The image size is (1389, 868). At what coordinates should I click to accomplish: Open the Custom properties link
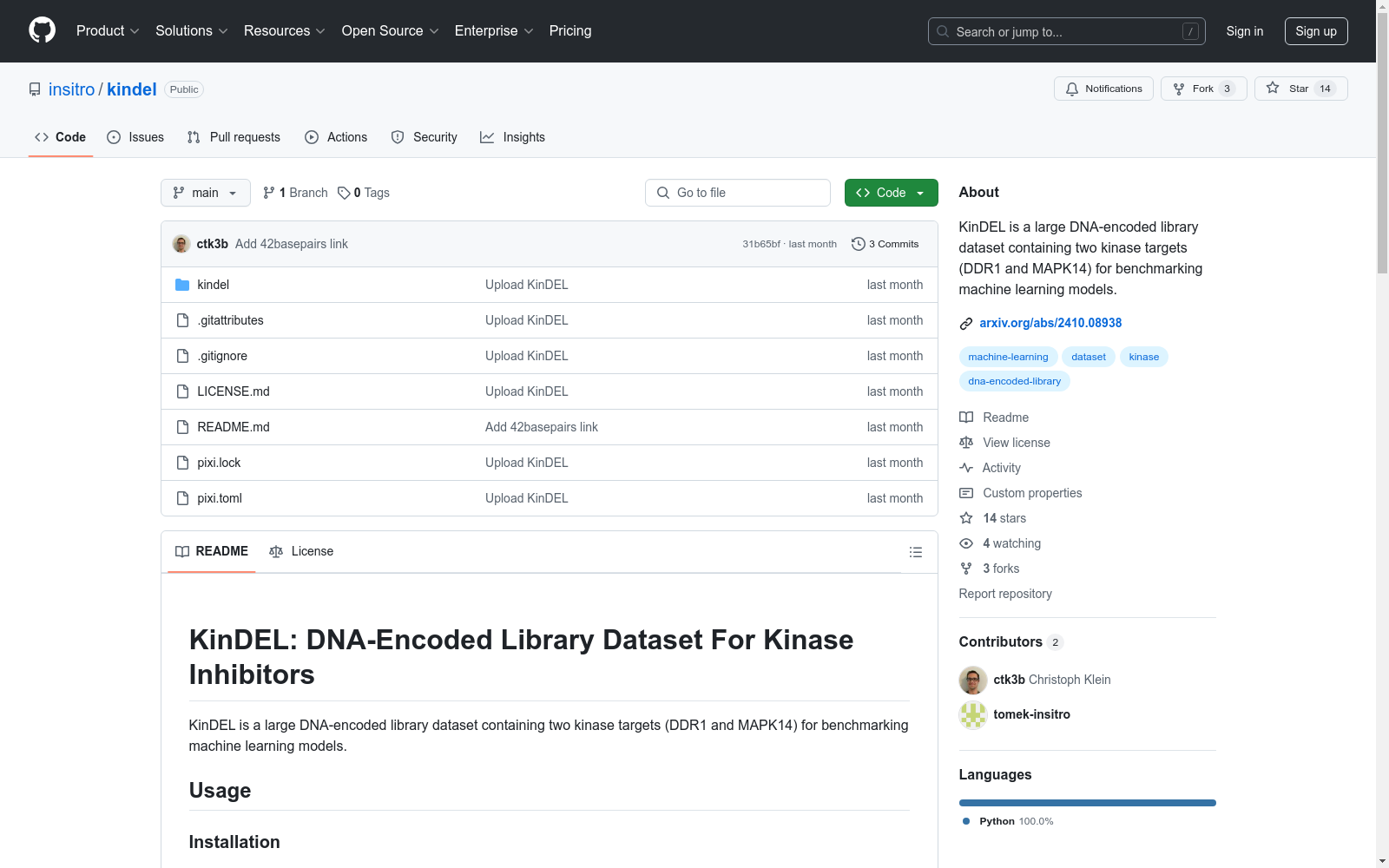[1032, 493]
